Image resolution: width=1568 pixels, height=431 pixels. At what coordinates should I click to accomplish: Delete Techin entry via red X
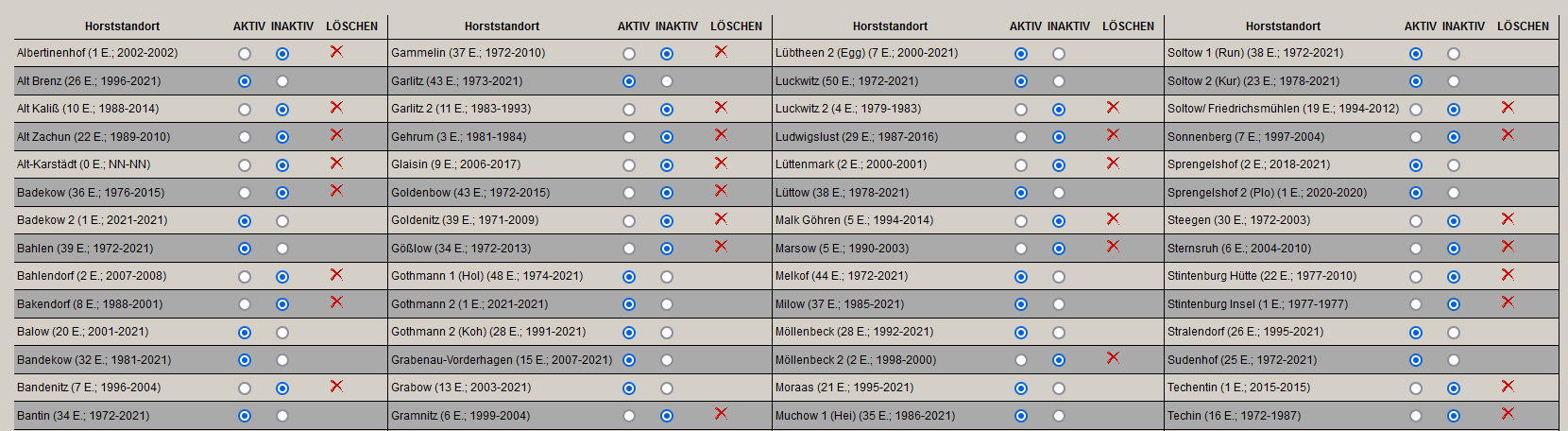point(1508,414)
